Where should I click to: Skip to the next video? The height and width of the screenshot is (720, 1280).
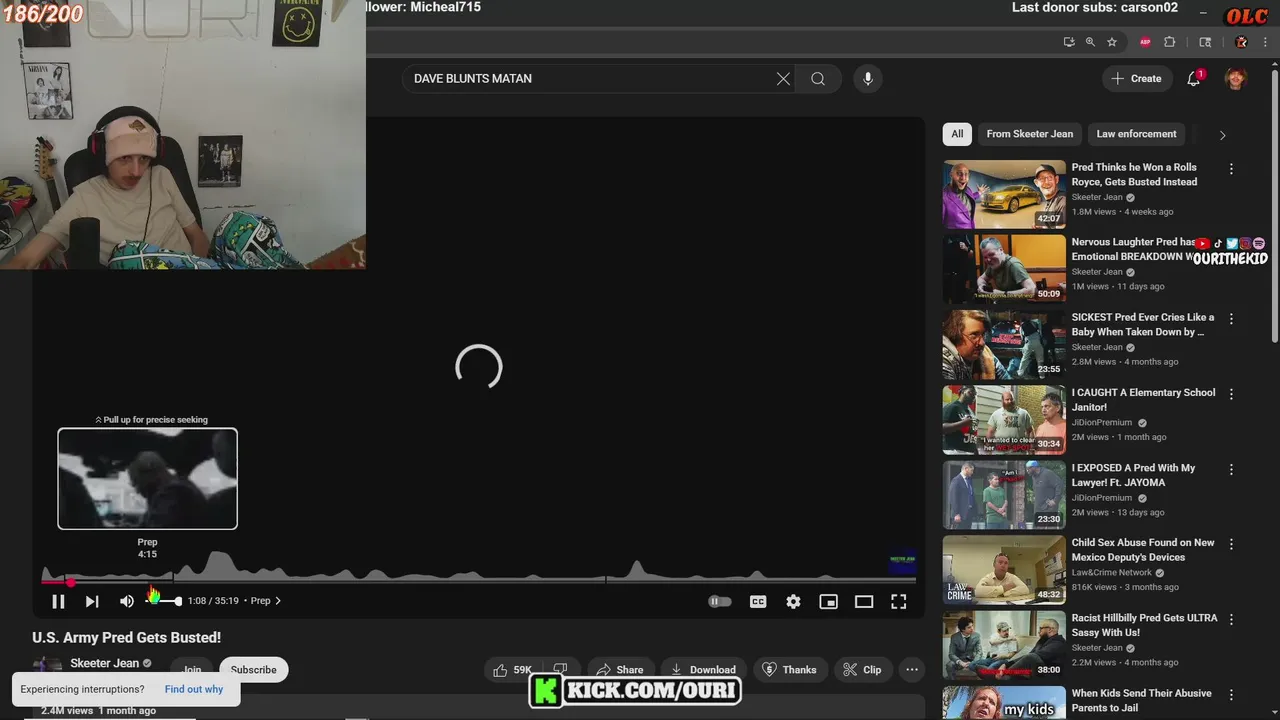pyautogui.click(x=92, y=601)
